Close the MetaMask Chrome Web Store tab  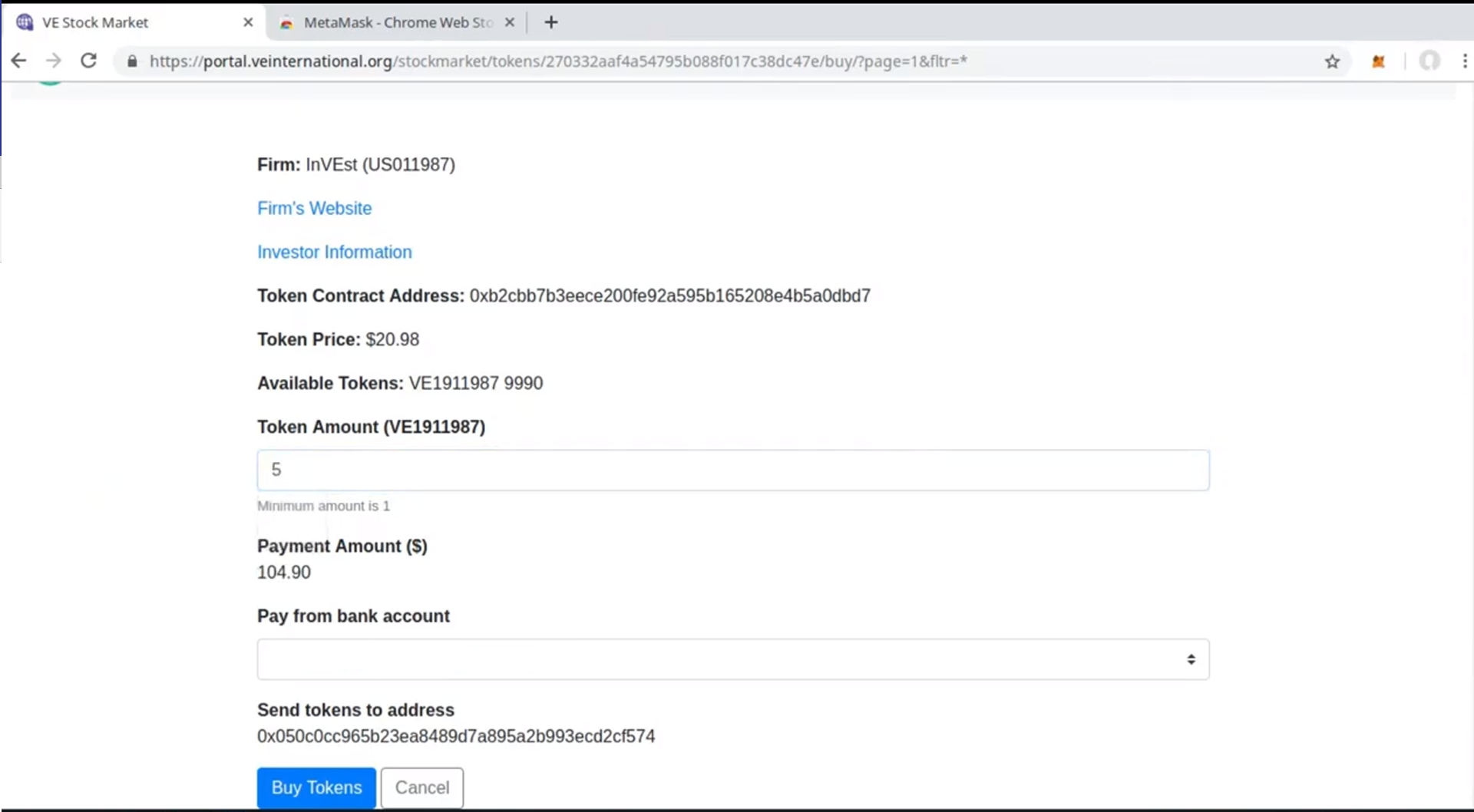[509, 22]
